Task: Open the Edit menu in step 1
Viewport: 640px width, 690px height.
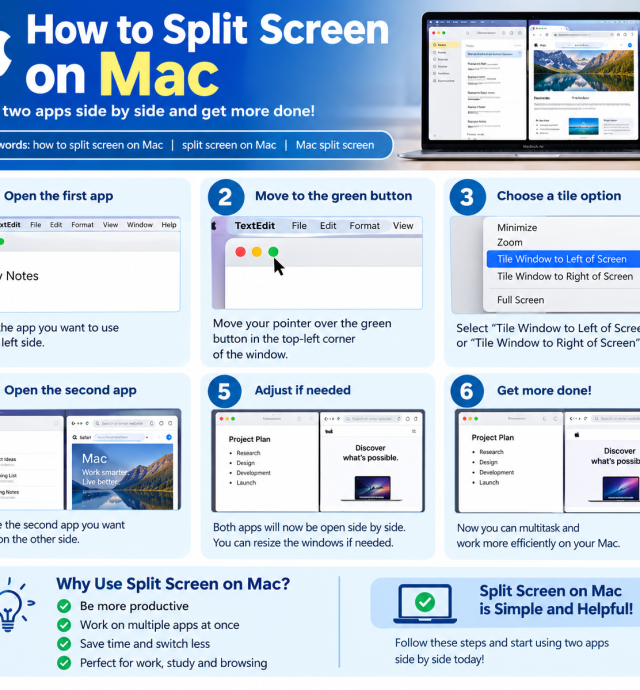Action: 56,224
